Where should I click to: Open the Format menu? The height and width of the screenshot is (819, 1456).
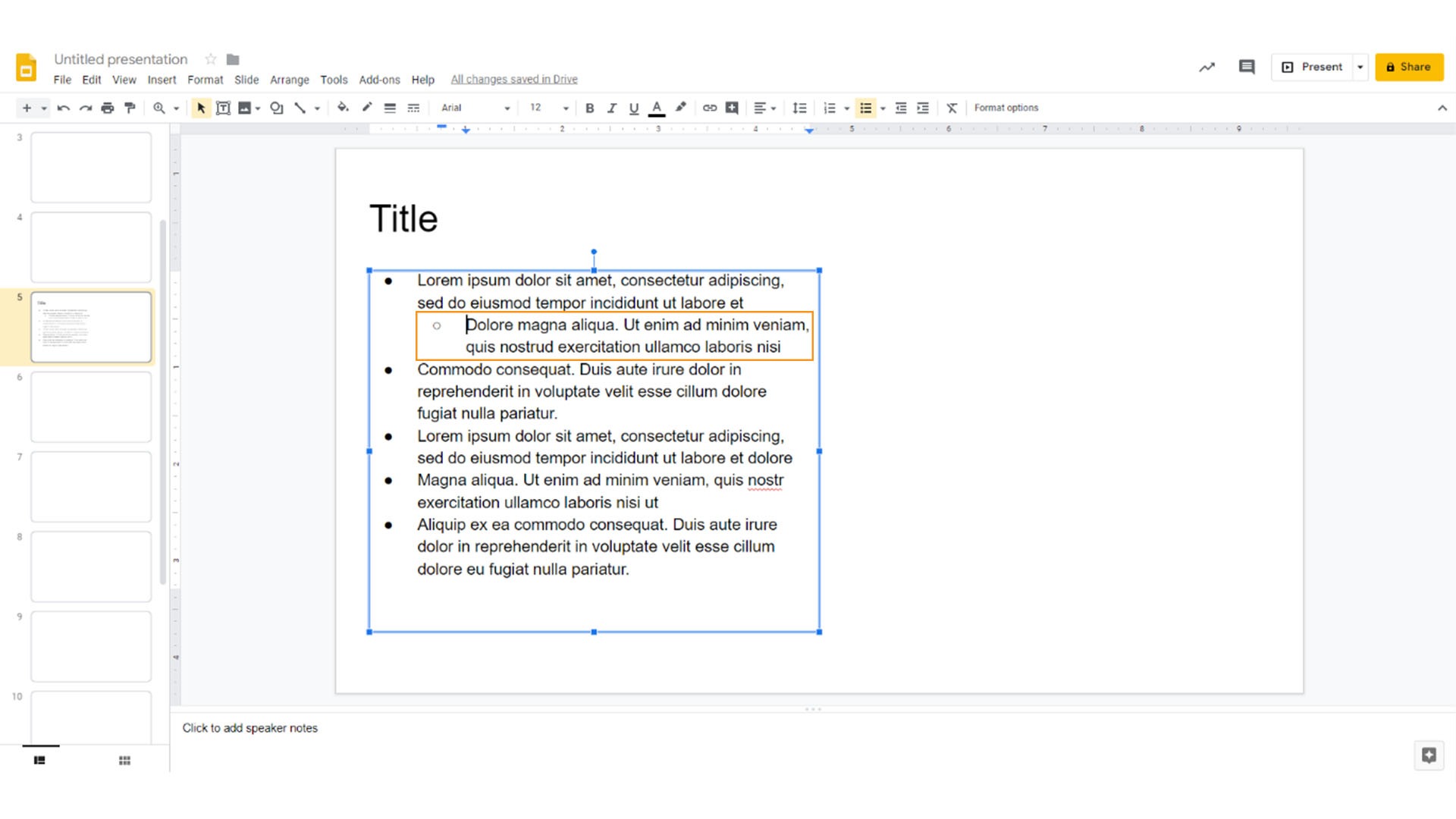click(205, 79)
